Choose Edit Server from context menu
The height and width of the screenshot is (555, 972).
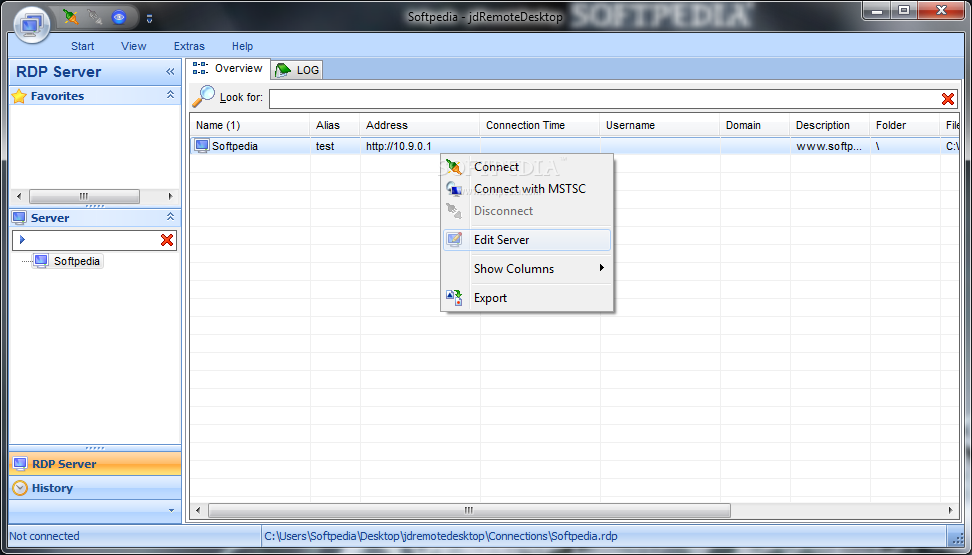click(x=527, y=240)
